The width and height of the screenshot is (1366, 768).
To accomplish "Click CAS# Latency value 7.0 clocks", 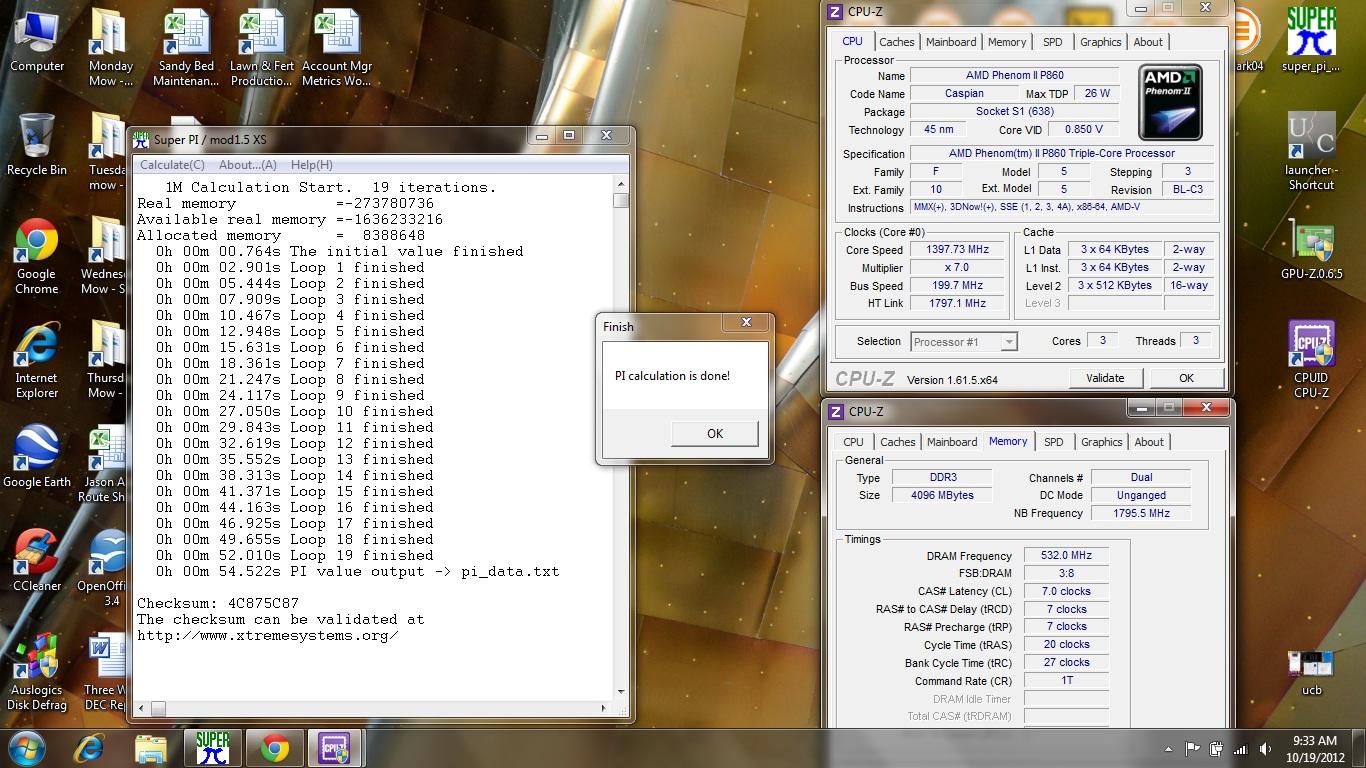I will point(1066,591).
